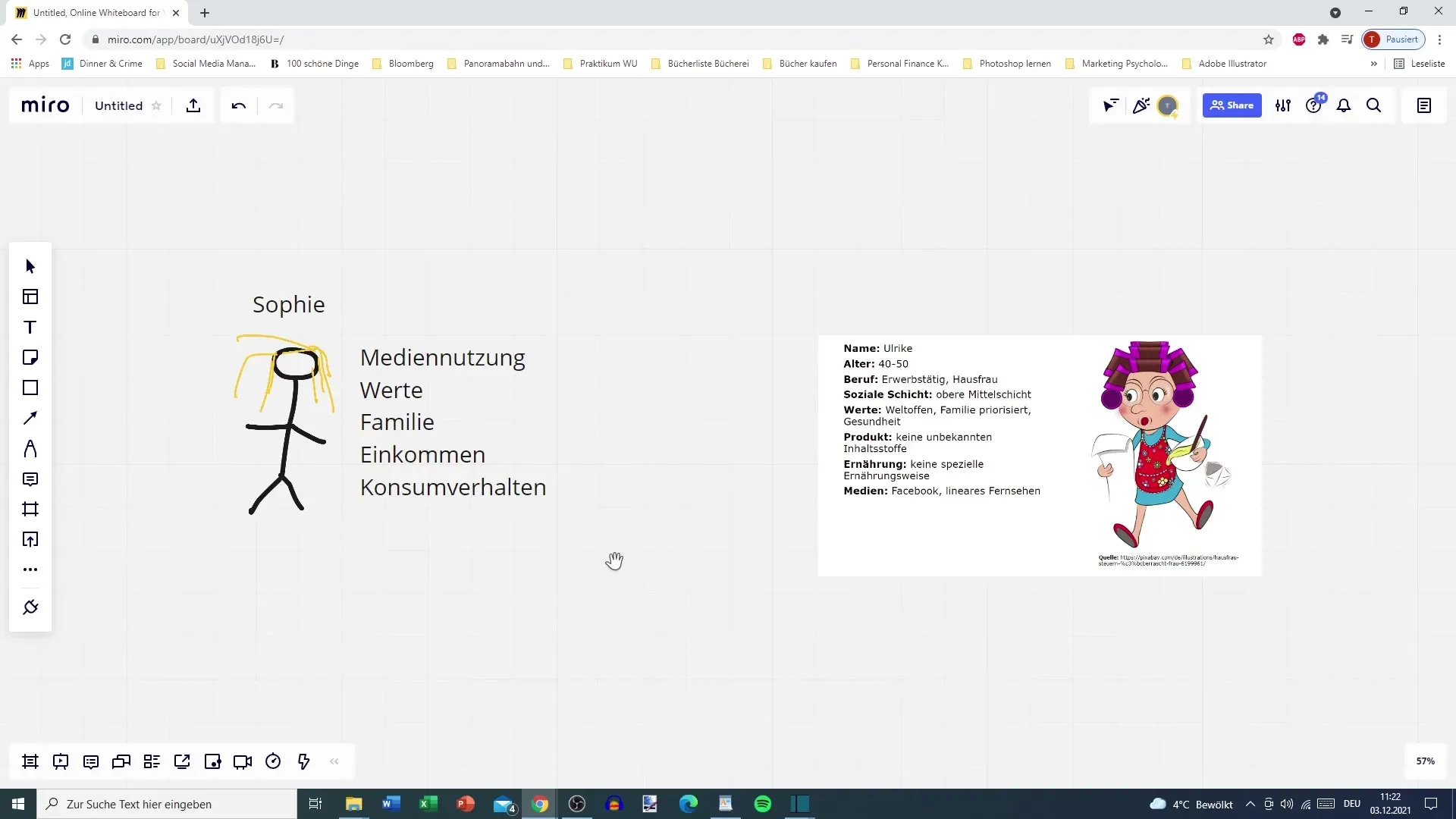Select the Text tool
This screenshot has height=819, width=1456.
pos(30,327)
